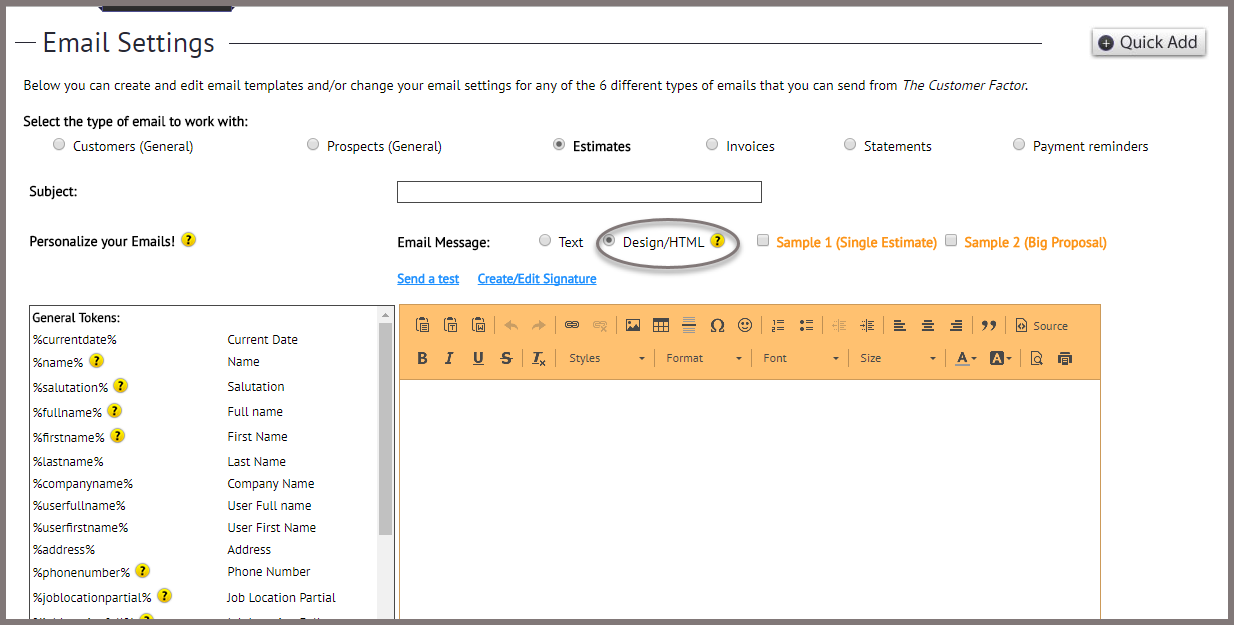1234x625 pixels.
Task: Click the Increase Indent icon
Action: coord(867,325)
